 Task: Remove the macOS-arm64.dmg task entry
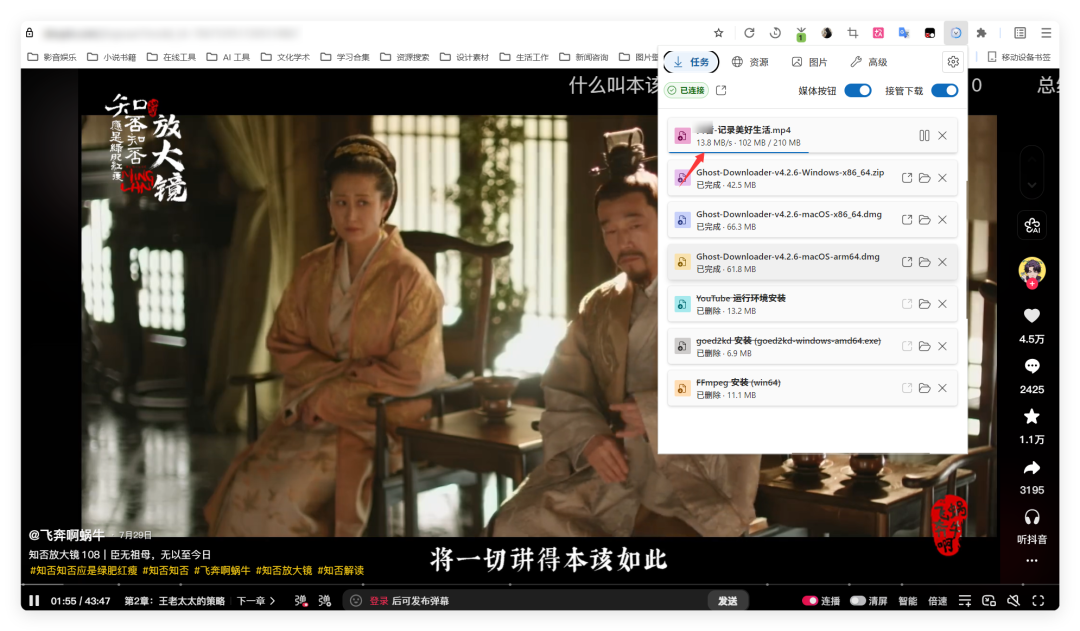click(x=942, y=262)
